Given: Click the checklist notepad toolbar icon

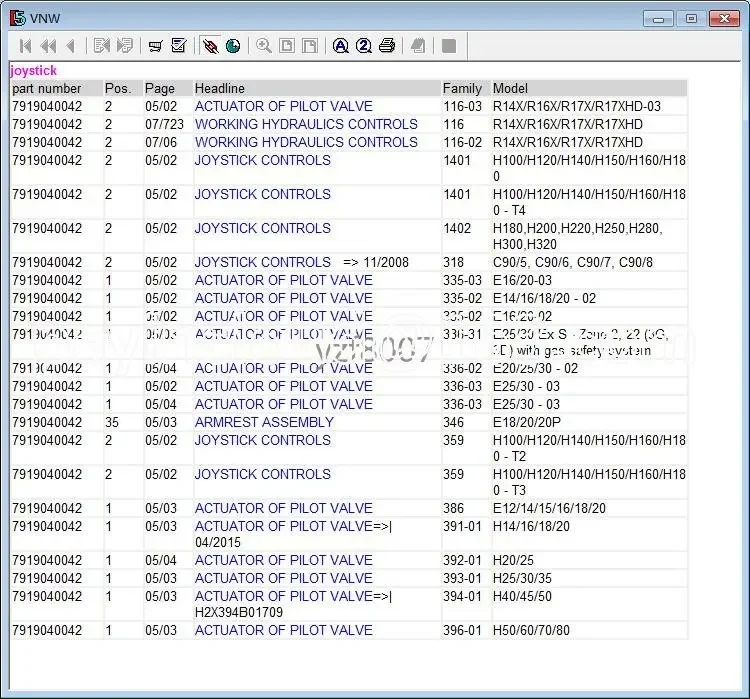Looking at the screenshot, I should pyautogui.click(x=179, y=46).
